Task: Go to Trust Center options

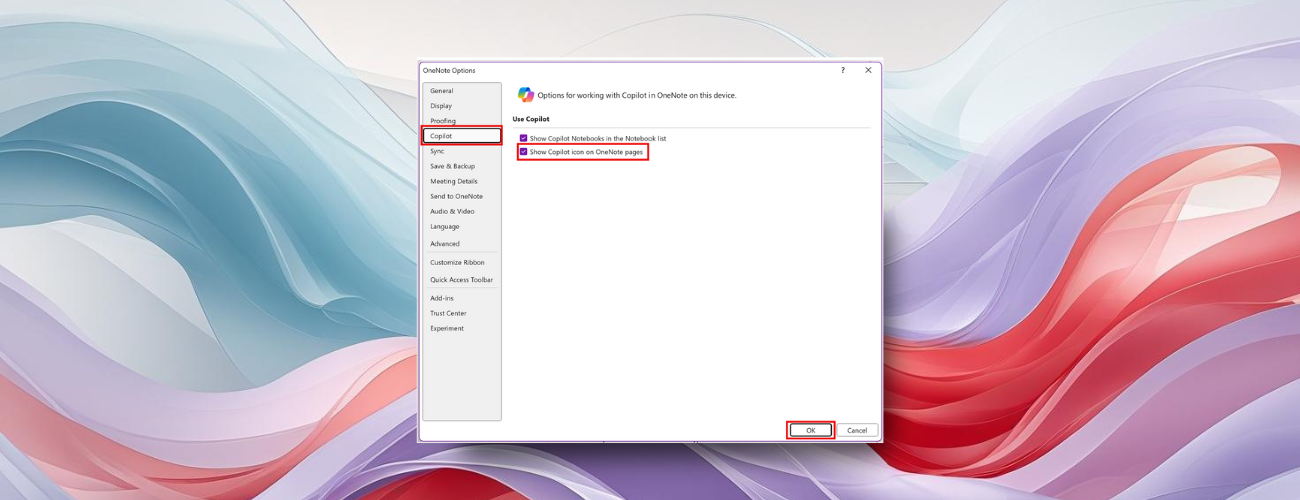Action: (x=461, y=313)
